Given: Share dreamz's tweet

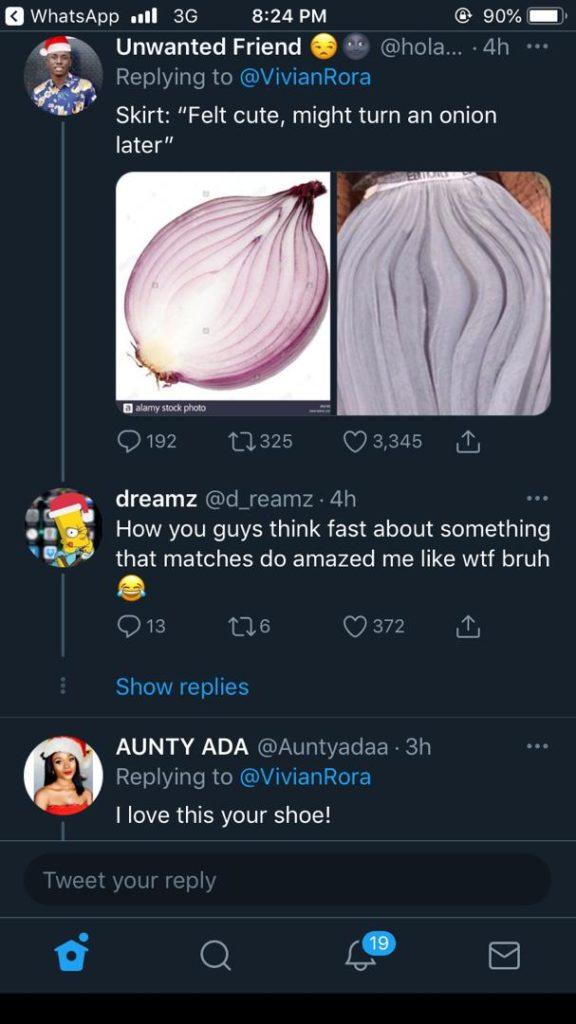Looking at the screenshot, I should tap(468, 627).
